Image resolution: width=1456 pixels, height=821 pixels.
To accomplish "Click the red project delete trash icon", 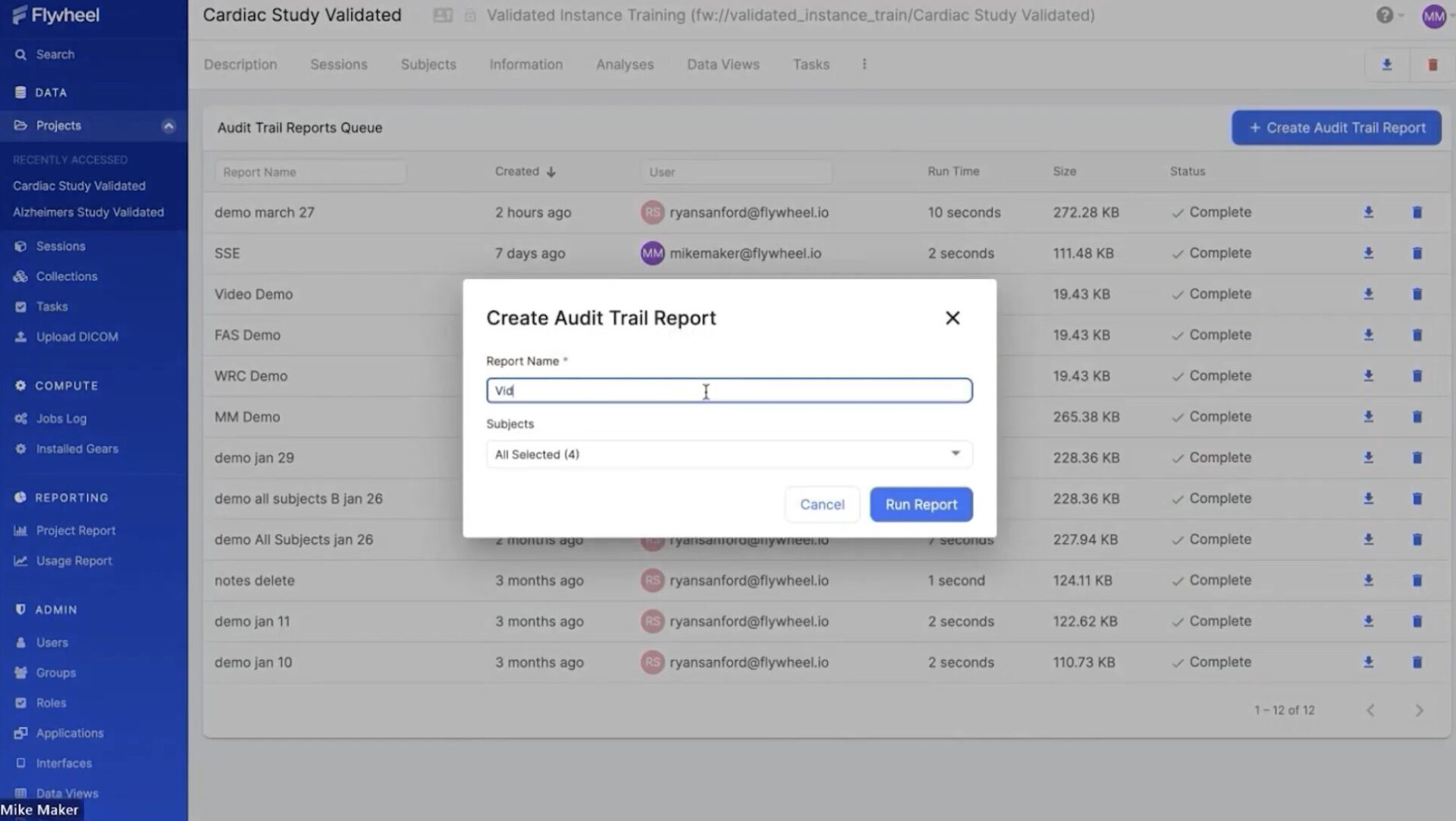I will [1432, 64].
